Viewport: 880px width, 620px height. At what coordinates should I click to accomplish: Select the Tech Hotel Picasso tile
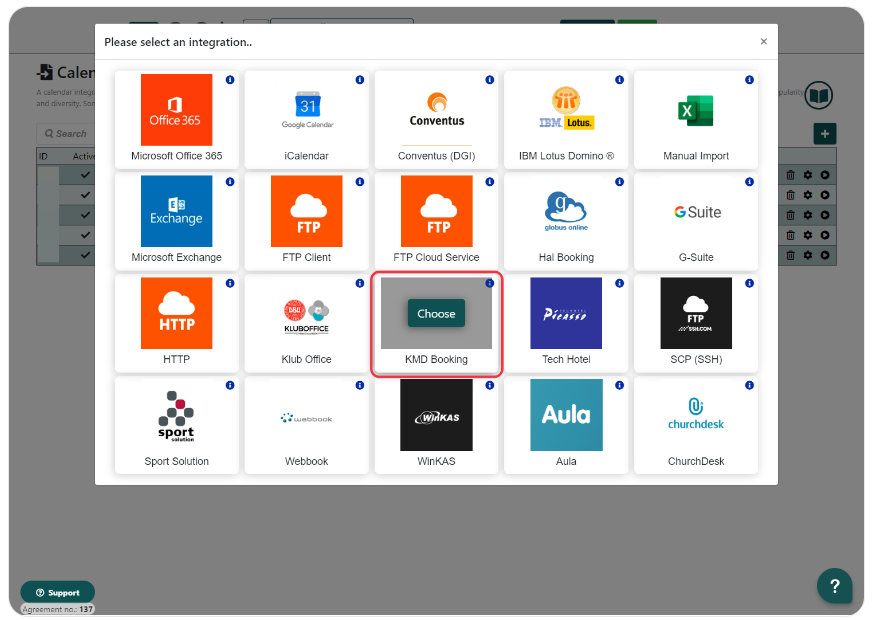tap(566, 323)
